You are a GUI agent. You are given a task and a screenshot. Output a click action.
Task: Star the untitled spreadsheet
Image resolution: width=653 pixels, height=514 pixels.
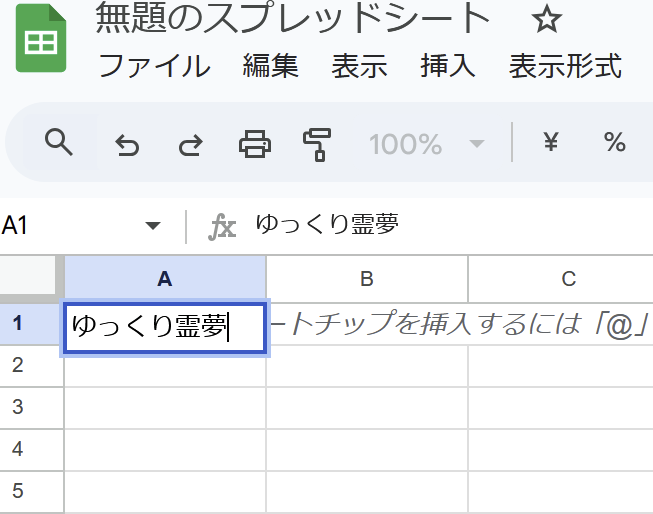pyautogui.click(x=545, y=19)
